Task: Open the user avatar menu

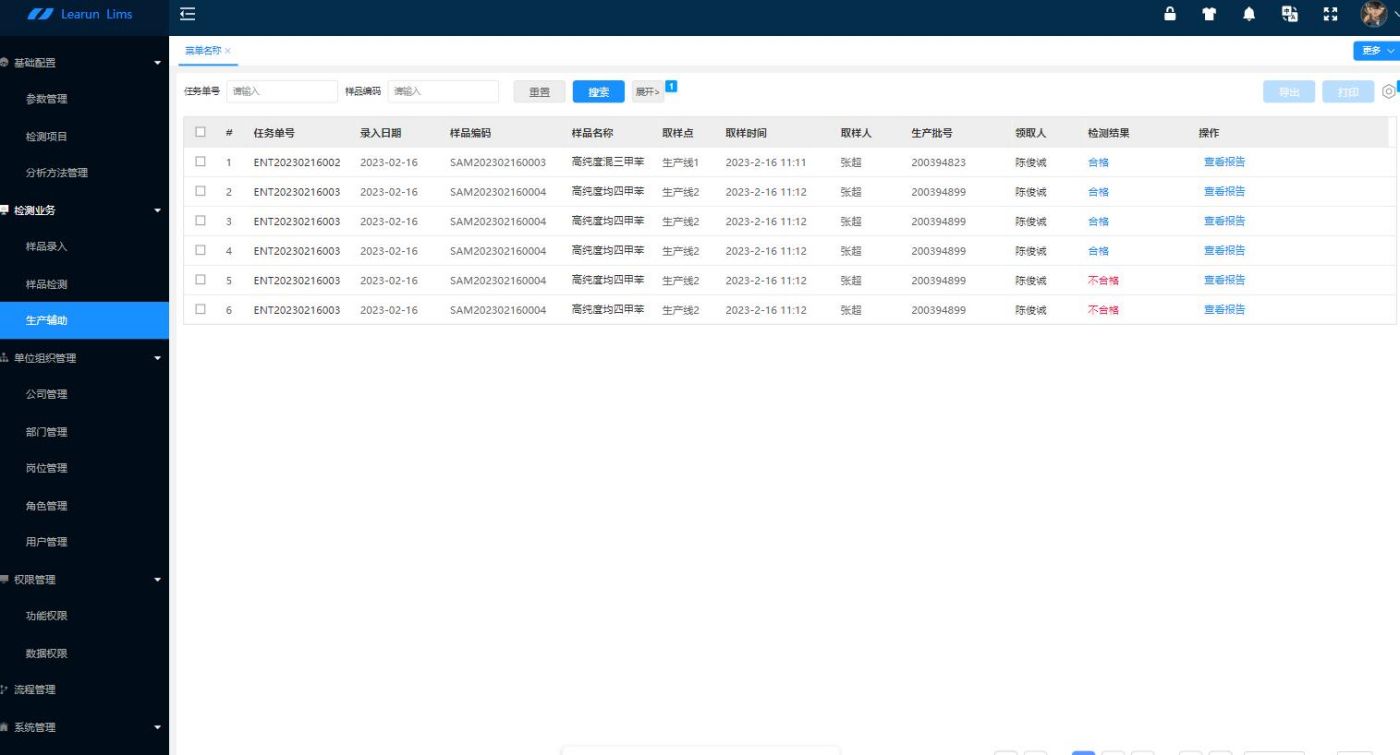Action: [1374, 14]
